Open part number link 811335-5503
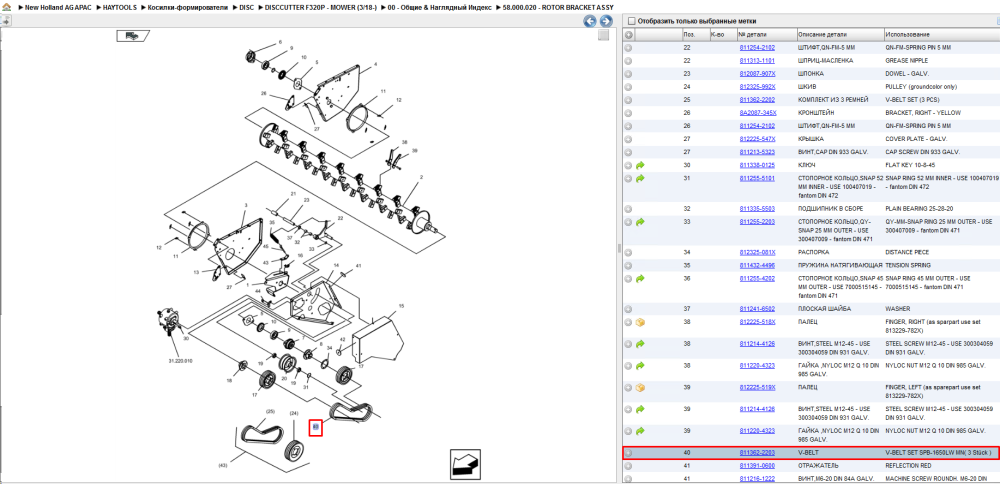Viewport: 1000px width, 484px height. [x=757, y=209]
